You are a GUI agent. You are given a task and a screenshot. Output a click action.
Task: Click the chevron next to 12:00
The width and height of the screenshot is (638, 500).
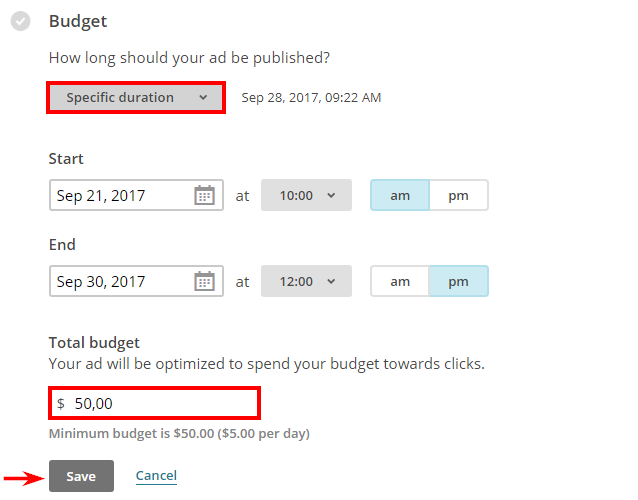point(332,281)
